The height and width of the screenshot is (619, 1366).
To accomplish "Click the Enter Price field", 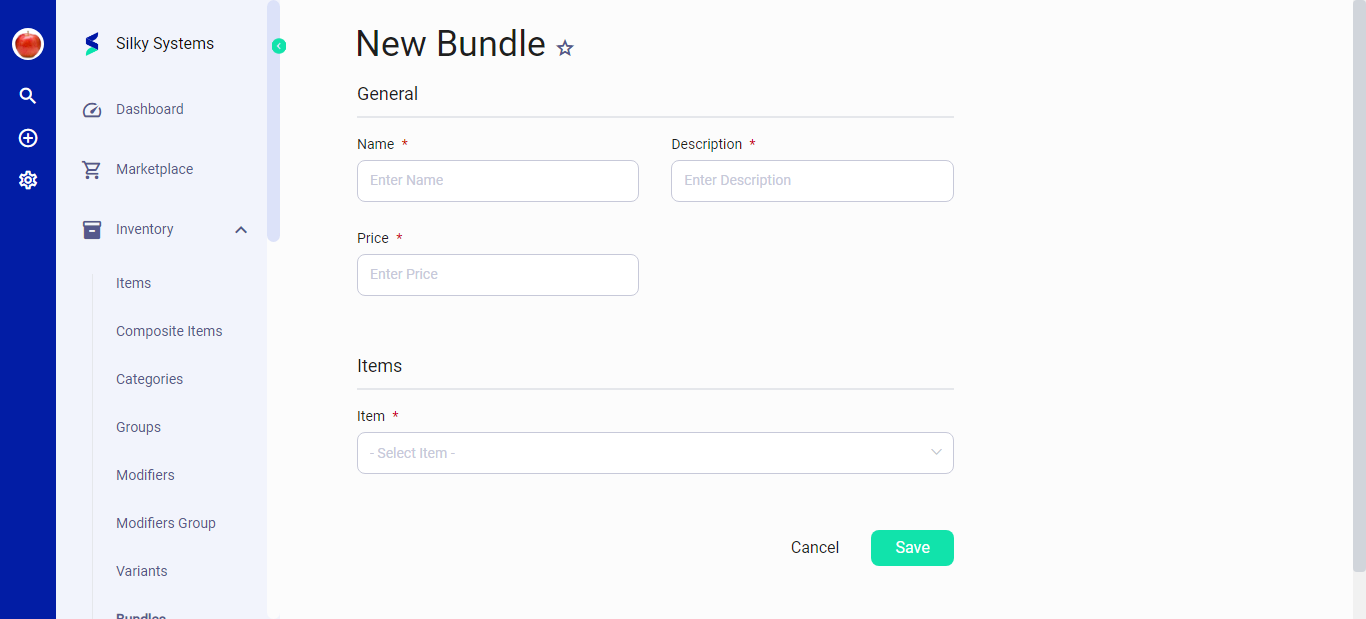I will [497, 275].
